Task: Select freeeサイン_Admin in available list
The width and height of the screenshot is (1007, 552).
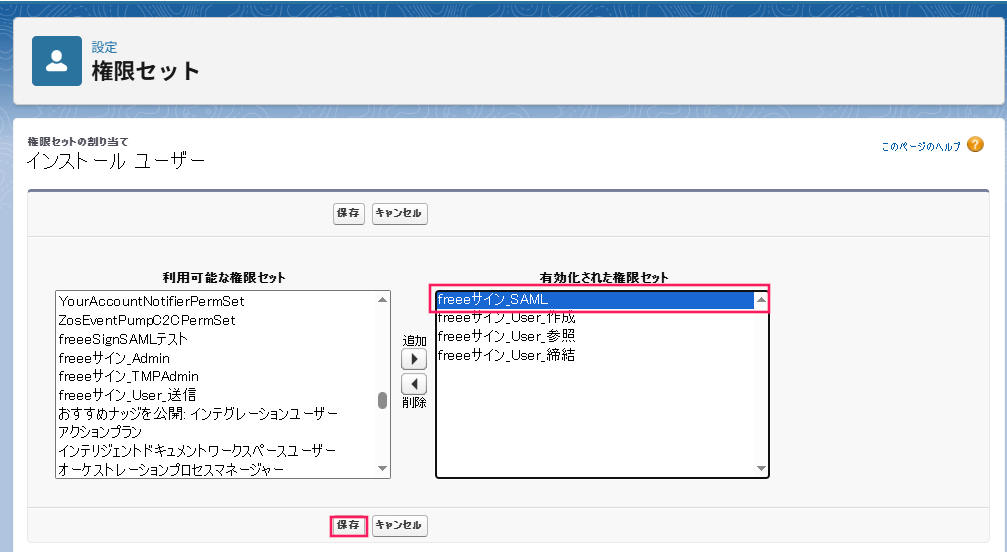Action: click(x=216, y=358)
